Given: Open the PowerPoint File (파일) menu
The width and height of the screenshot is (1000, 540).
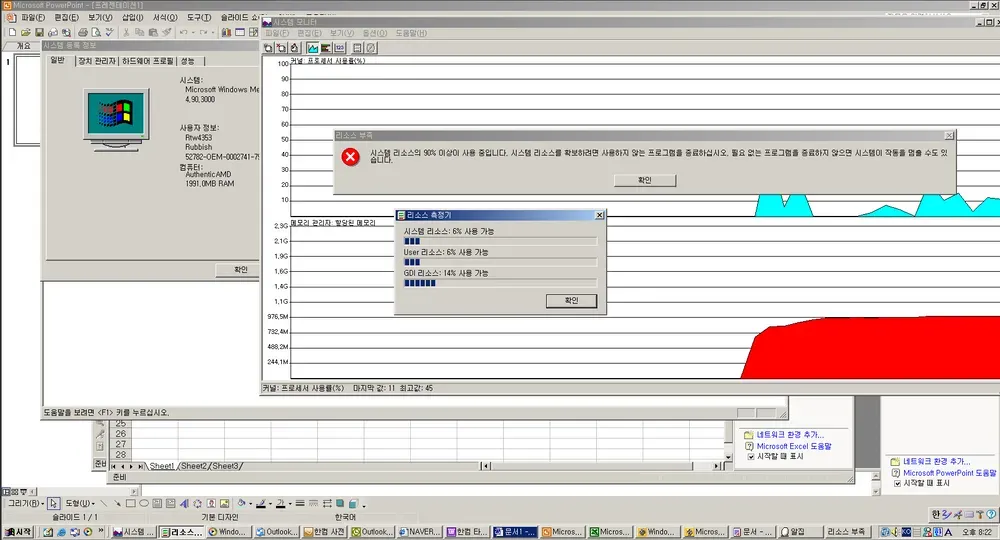Looking at the screenshot, I should tap(33, 17).
